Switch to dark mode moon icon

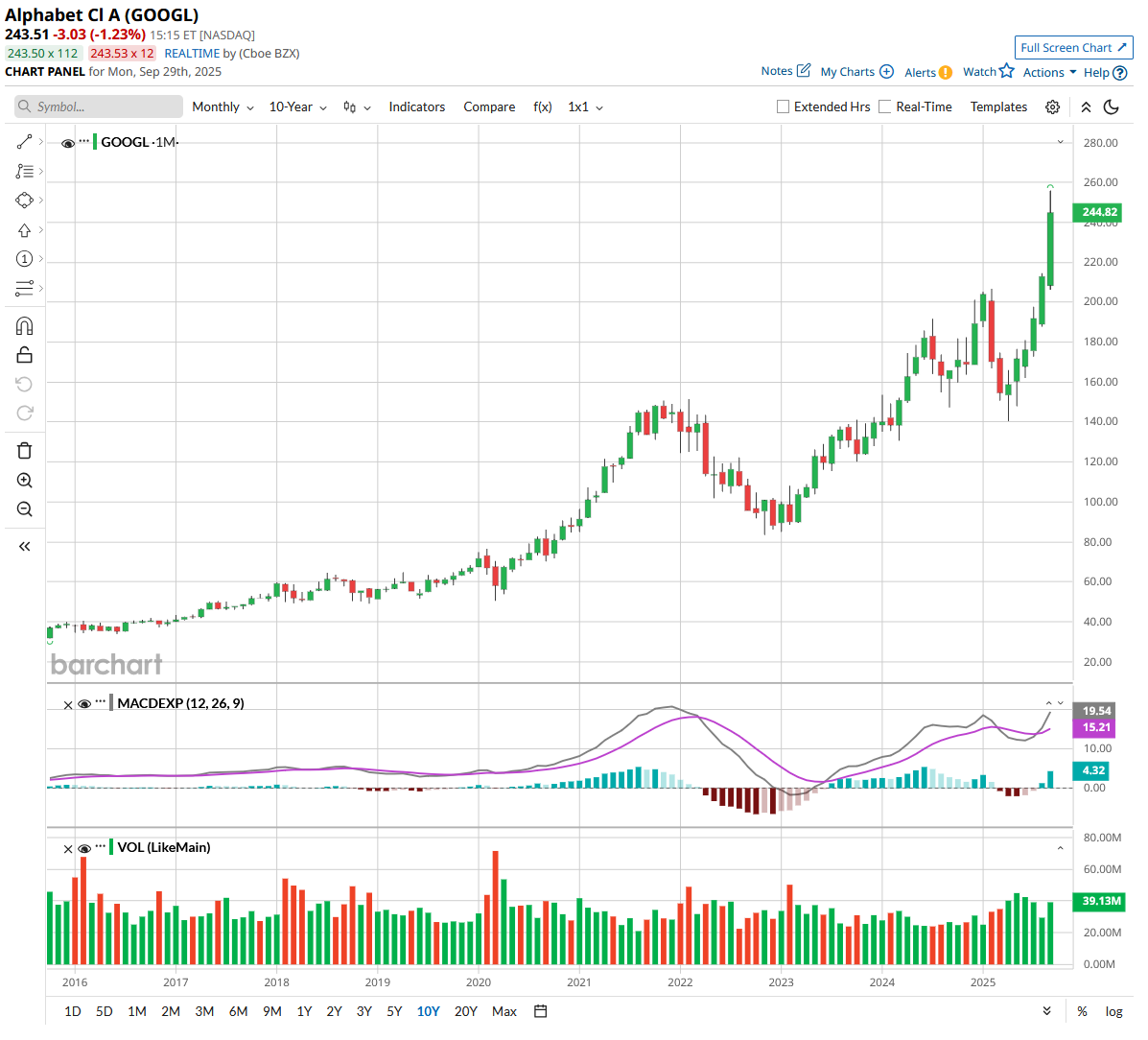(1111, 106)
